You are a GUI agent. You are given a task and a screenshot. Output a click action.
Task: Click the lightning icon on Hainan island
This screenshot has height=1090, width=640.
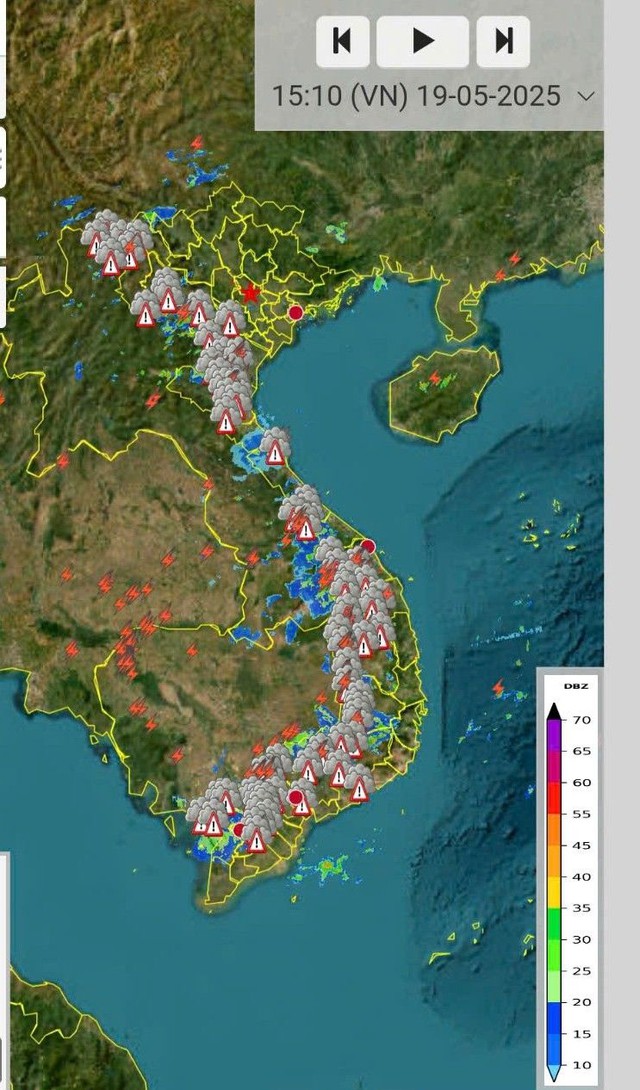pyautogui.click(x=435, y=378)
